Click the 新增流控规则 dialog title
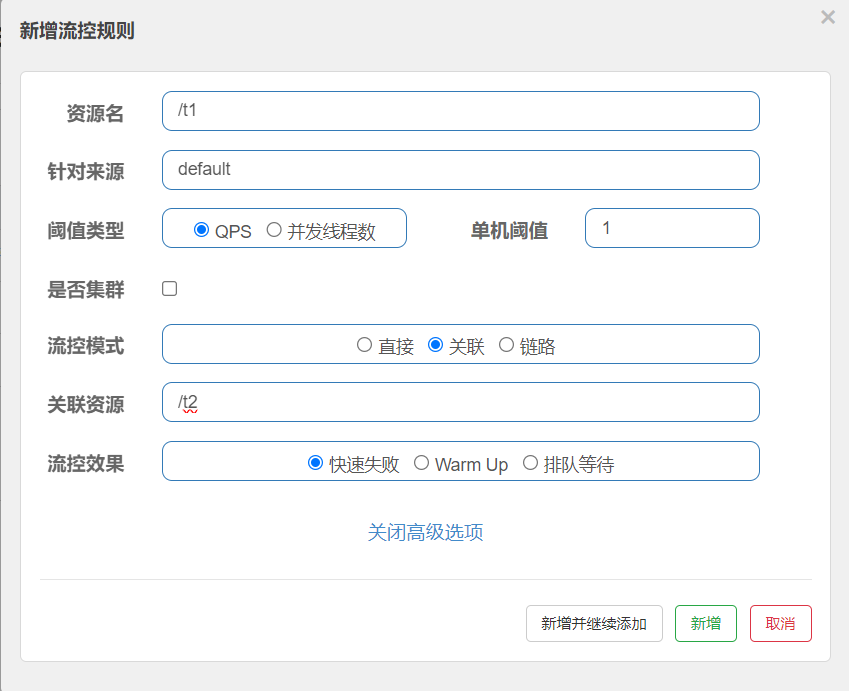Image resolution: width=849 pixels, height=691 pixels. click(x=77, y=31)
